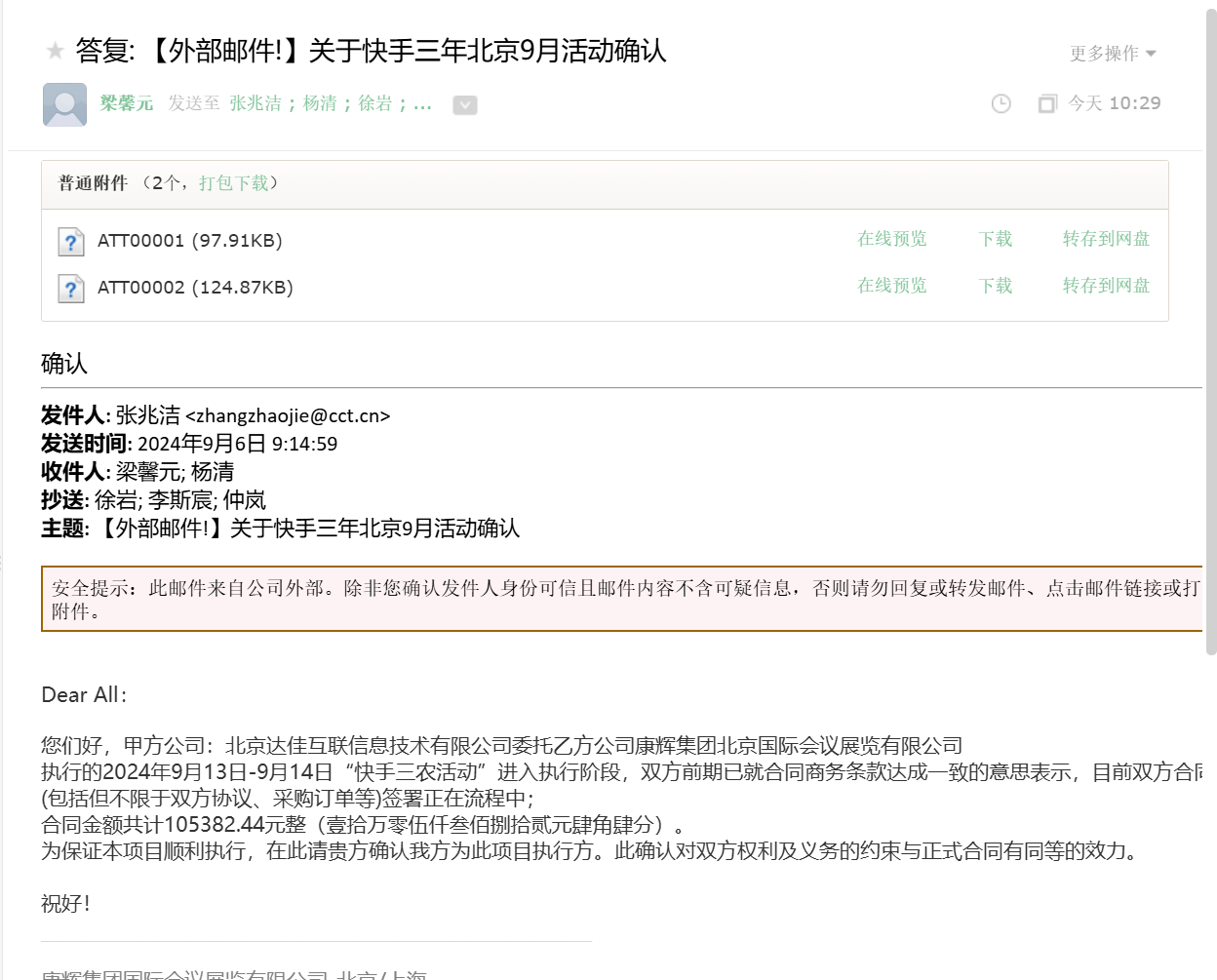Preview ATT00002 online via 在线预览
This screenshot has width=1217, height=980.
[x=891, y=286]
